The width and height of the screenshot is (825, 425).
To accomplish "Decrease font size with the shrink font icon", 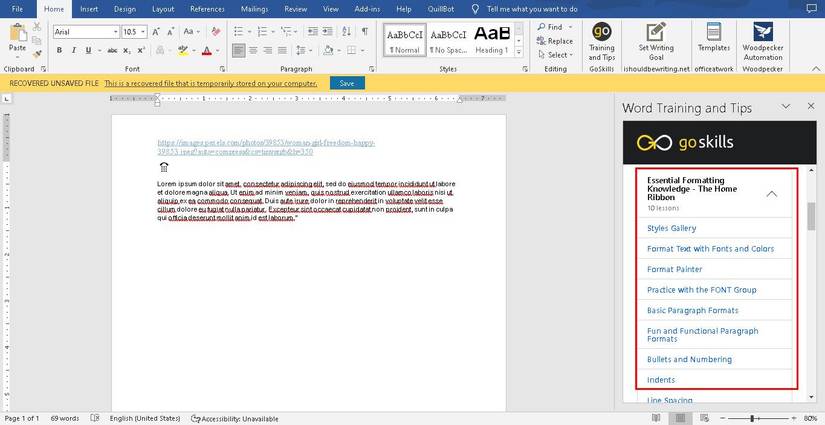I will tap(171, 32).
